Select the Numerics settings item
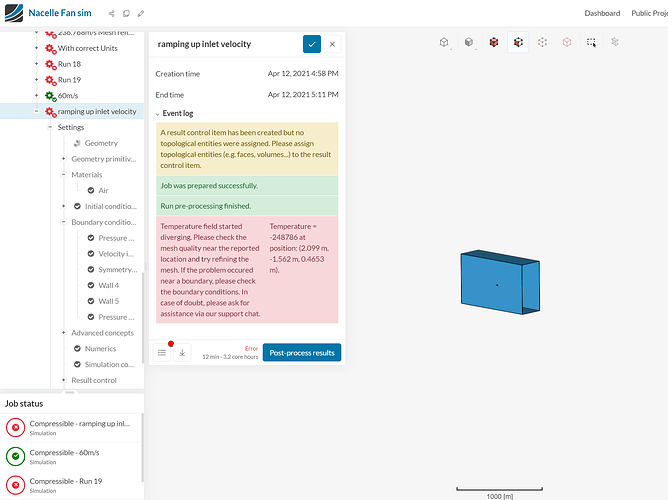The height and width of the screenshot is (500, 668). pos(100,348)
